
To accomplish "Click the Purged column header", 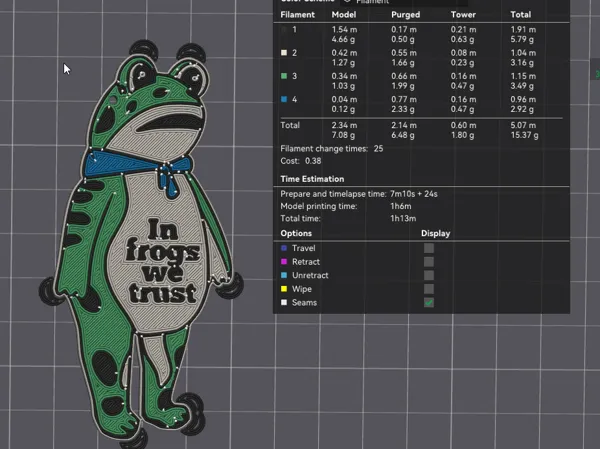I will point(405,15).
